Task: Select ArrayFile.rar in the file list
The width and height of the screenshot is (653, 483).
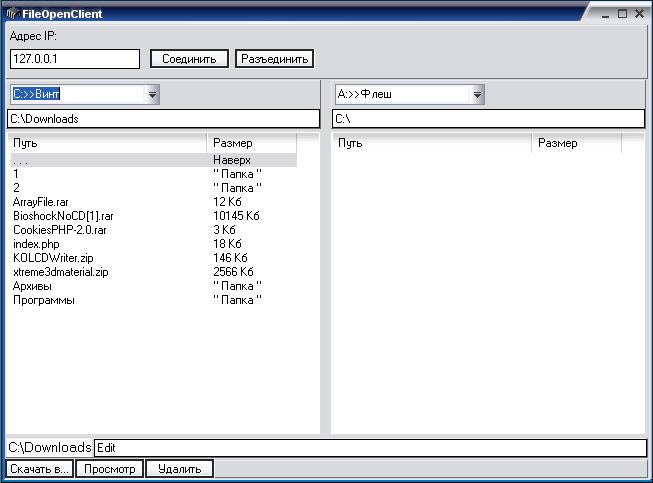Action: [154, 202]
